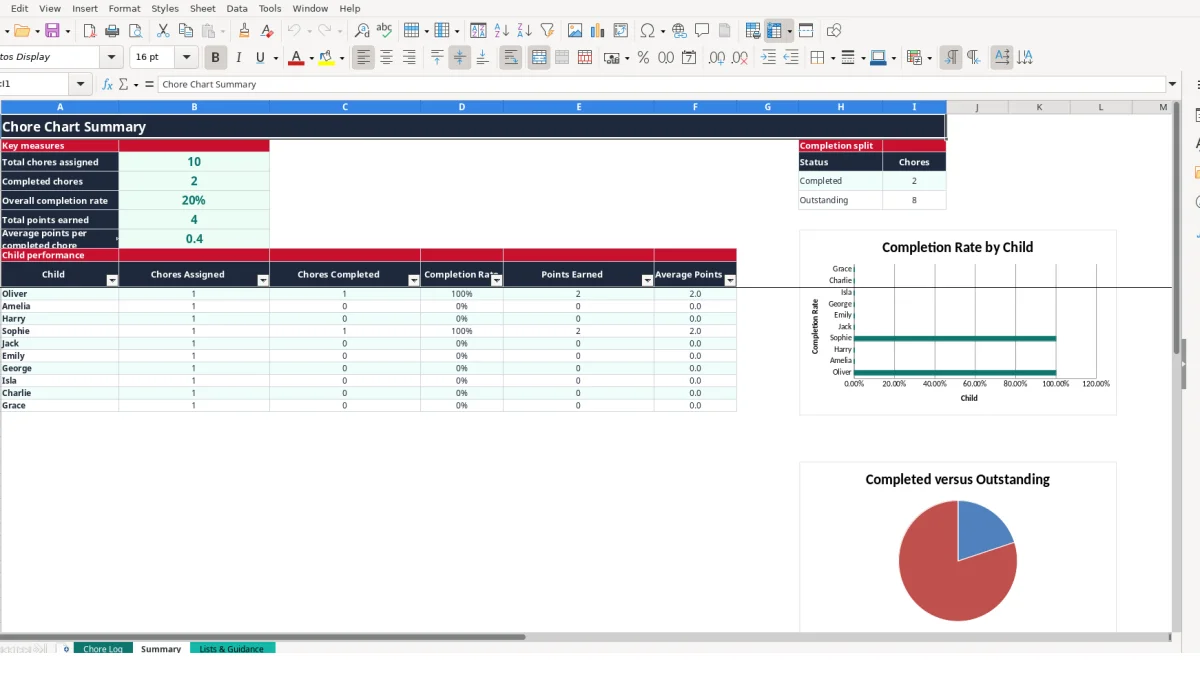Switch to the Chore Log sheet tab

point(103,649)
